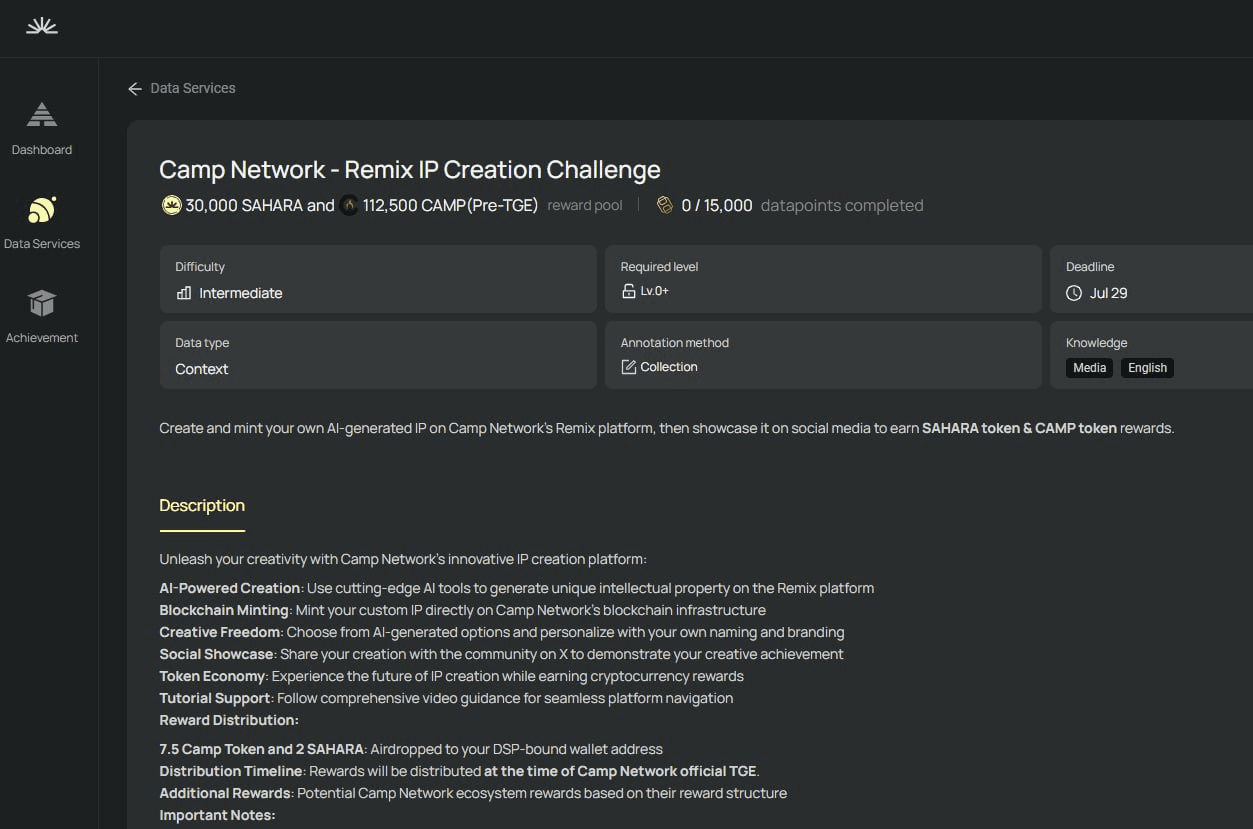Open the Data Services sidebar icon
Screen dimensions: 1253x829
click(x=42, y=209)
